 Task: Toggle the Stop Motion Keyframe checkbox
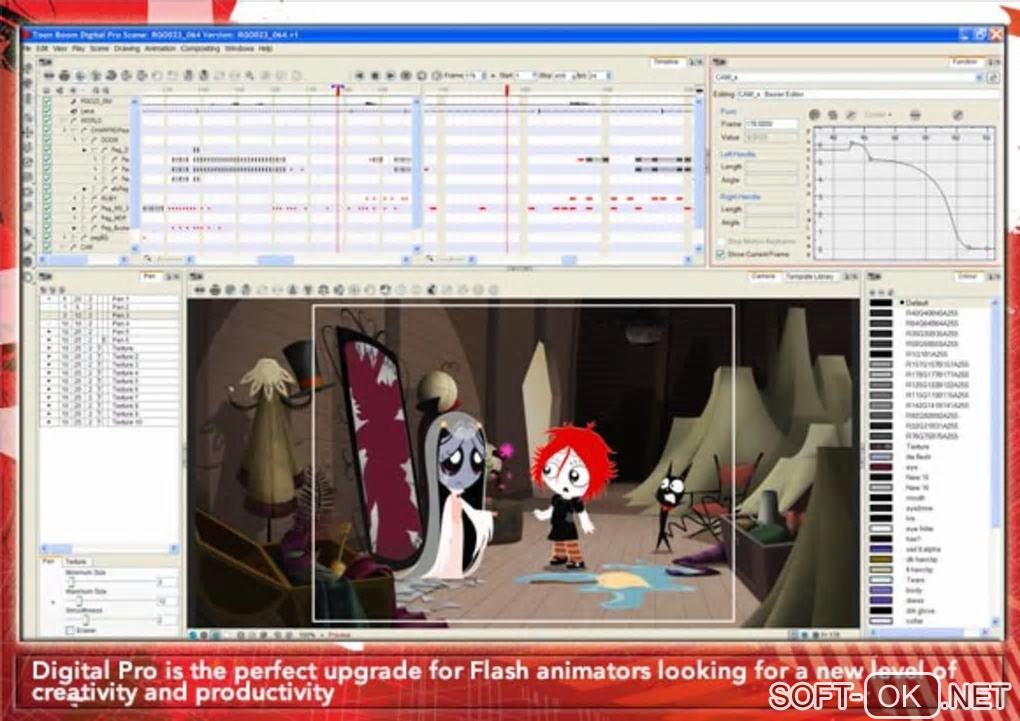tap(721, 241)
